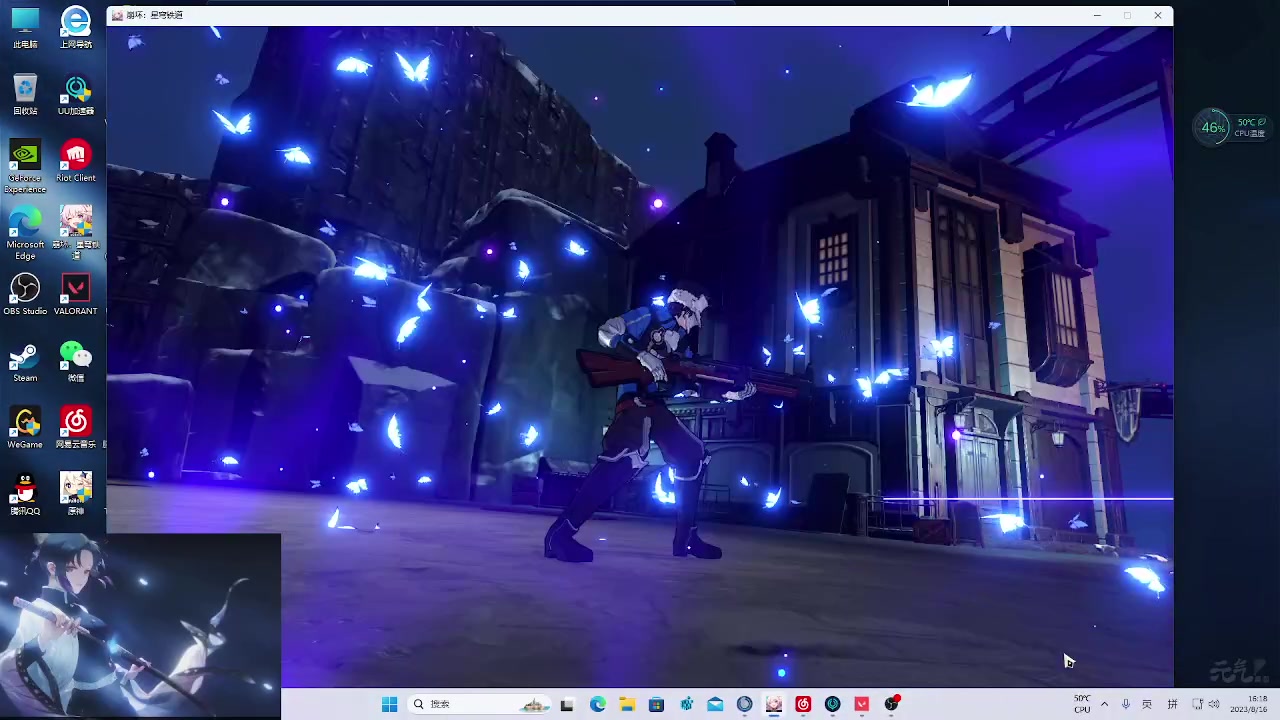This screenshot has height=720, width=1280.
Task: Launch Riot Client from the desktop
Action: click(x=76, y=161)
